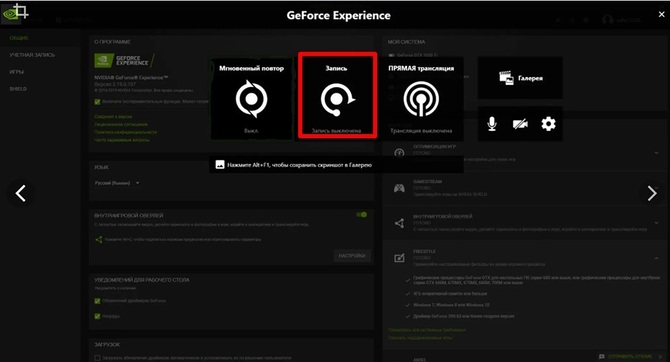
Task: Open the Галерея gallery button
Action: click(520, 78)
